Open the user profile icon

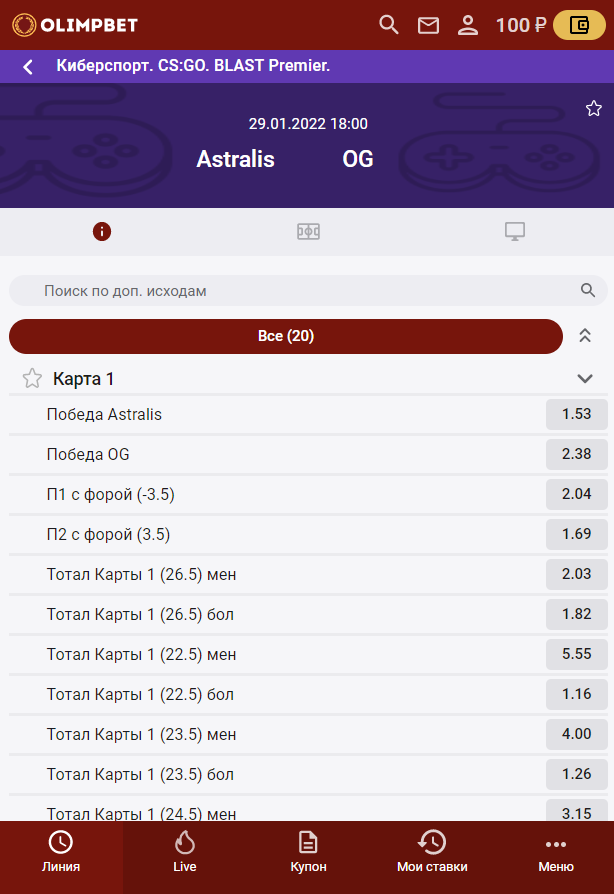(x=467, y=25)
